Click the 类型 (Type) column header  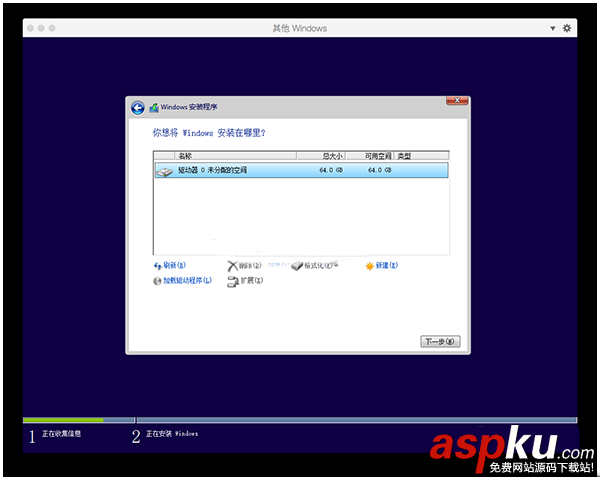point(421,156)
